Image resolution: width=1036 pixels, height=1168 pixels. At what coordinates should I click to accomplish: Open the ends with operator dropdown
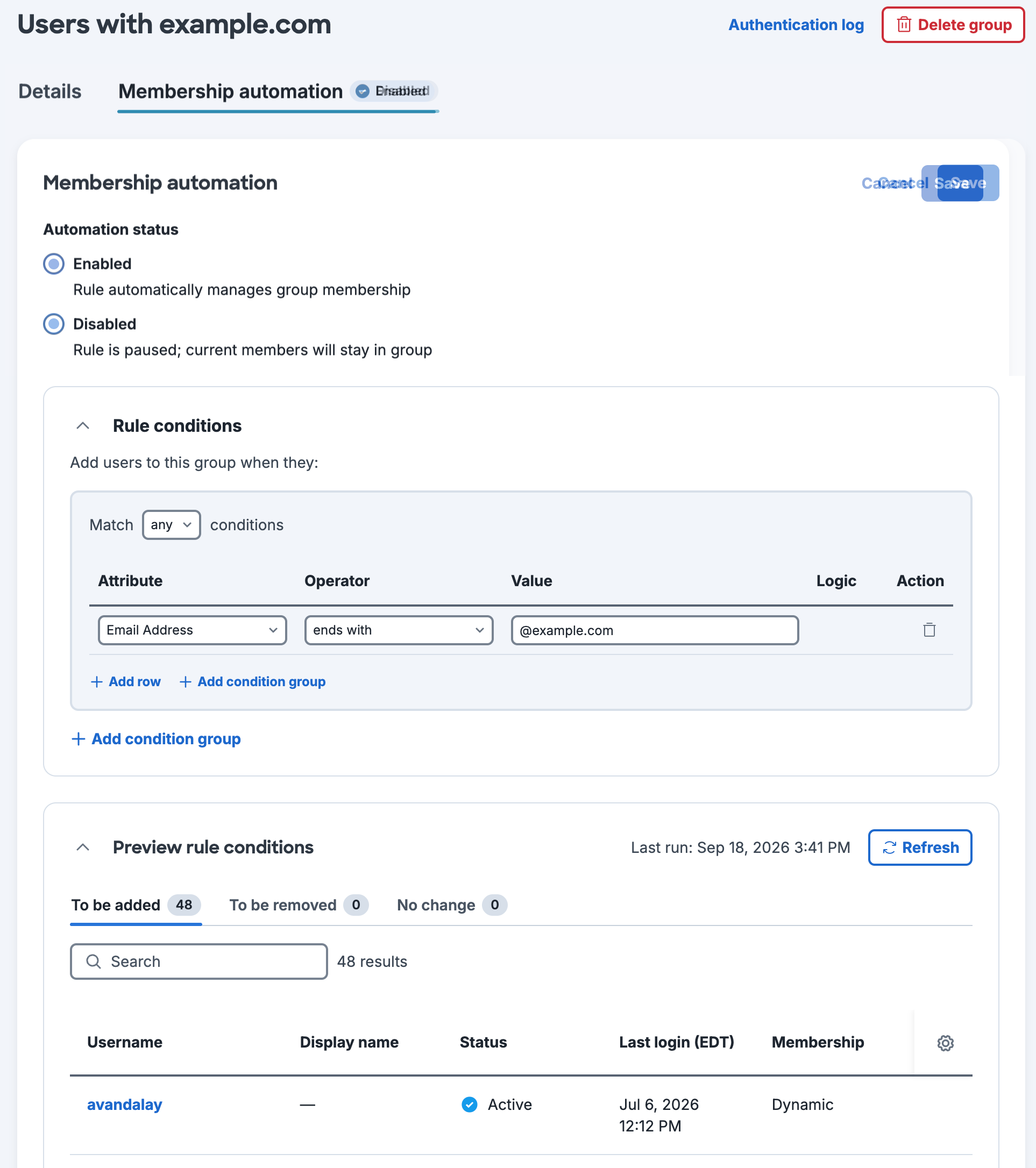[399, 630]
